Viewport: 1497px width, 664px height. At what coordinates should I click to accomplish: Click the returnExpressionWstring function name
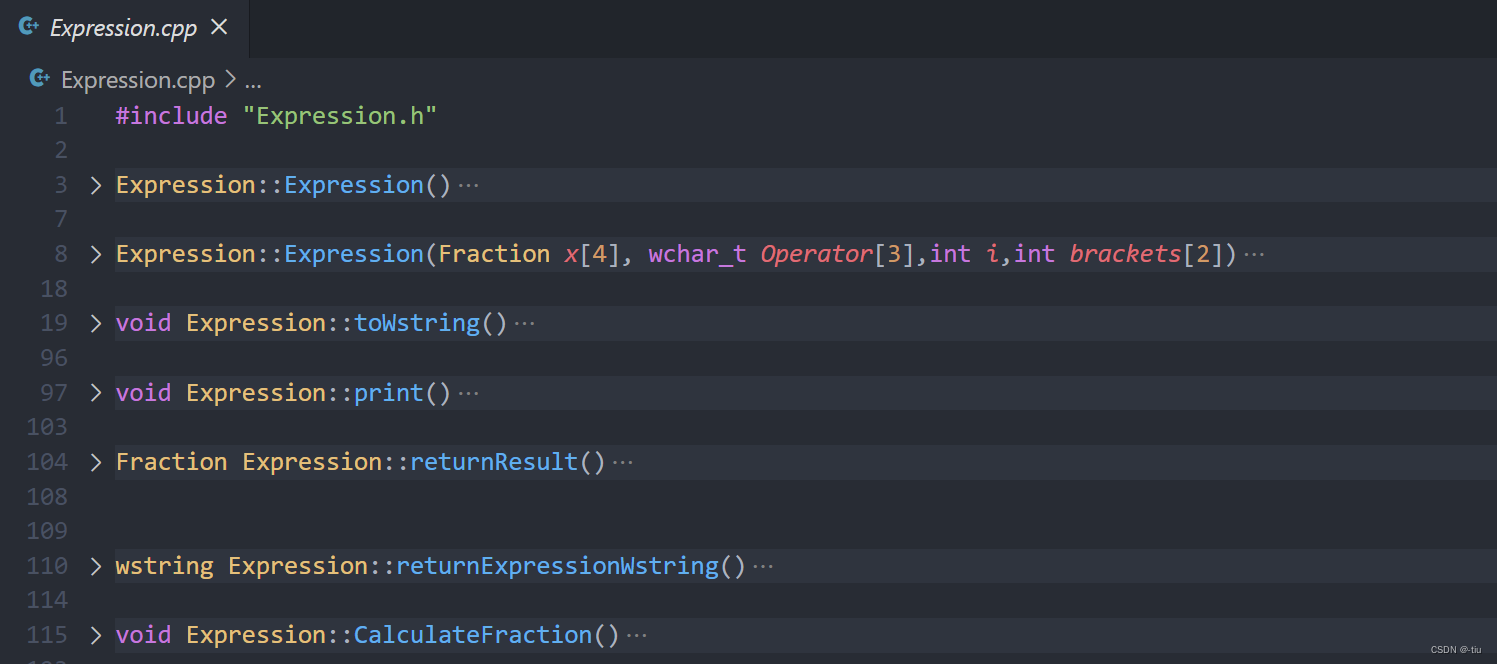point(557,566)
